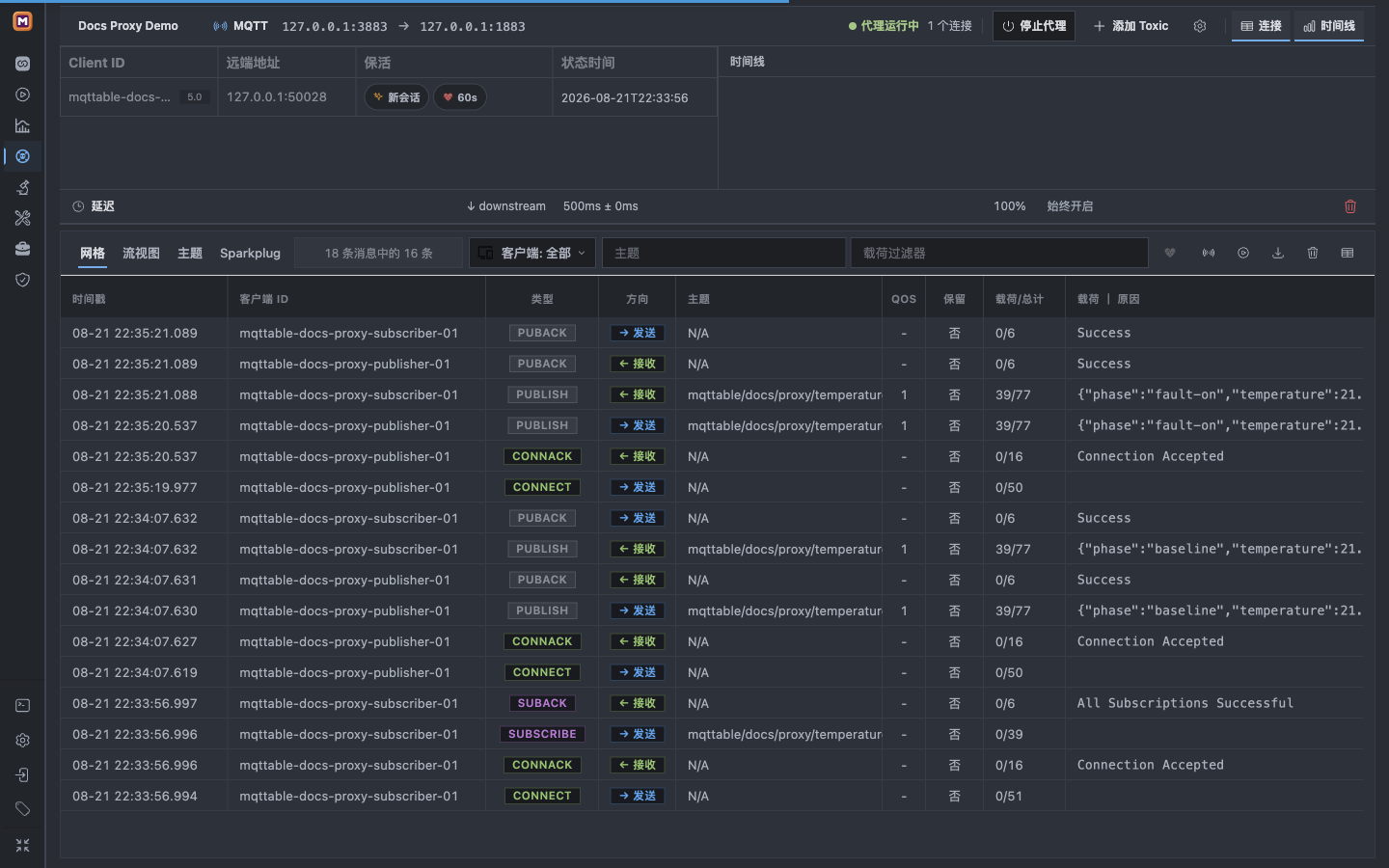1389x868 pixels.
Task: Click the MQTTable app logo
Action: point(22,20)
